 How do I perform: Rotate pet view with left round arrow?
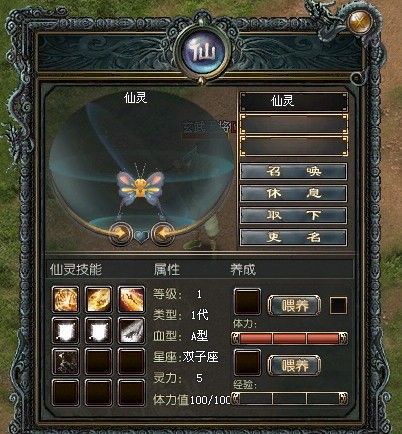[121, 234]
